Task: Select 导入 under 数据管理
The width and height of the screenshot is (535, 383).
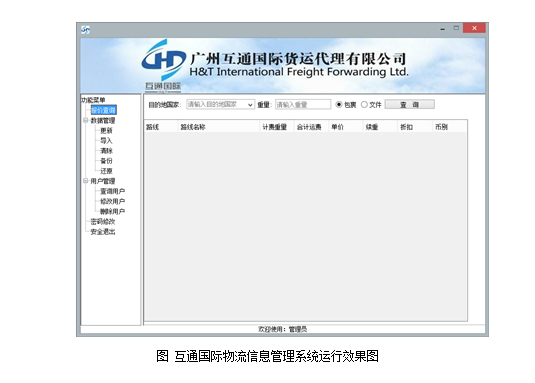Action: [x=106, y=141]
